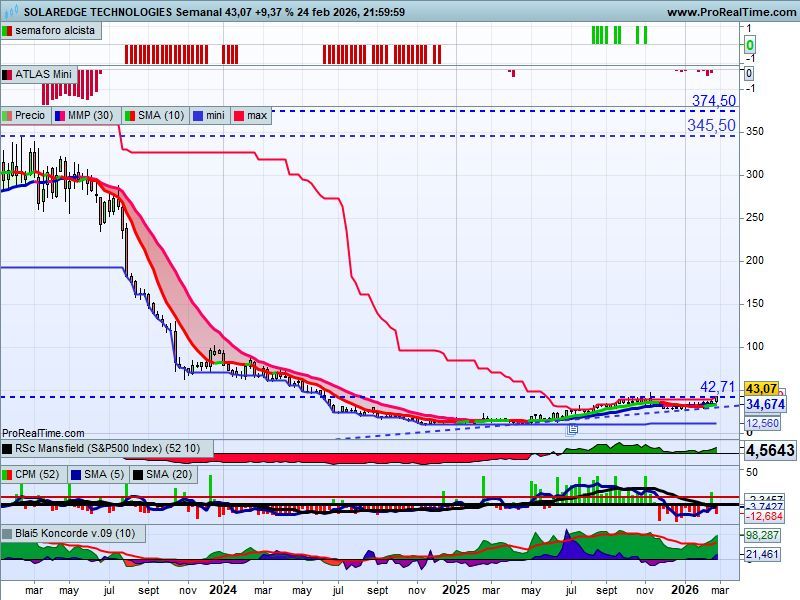The width and height of the screenshot is (800, 600).
Task: Click the red '-12,684' CPM value
Action: click(764, 516)
